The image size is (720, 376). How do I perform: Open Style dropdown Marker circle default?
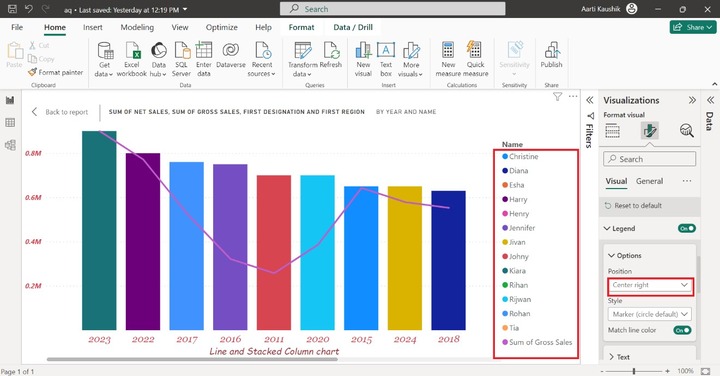point(650,314)
